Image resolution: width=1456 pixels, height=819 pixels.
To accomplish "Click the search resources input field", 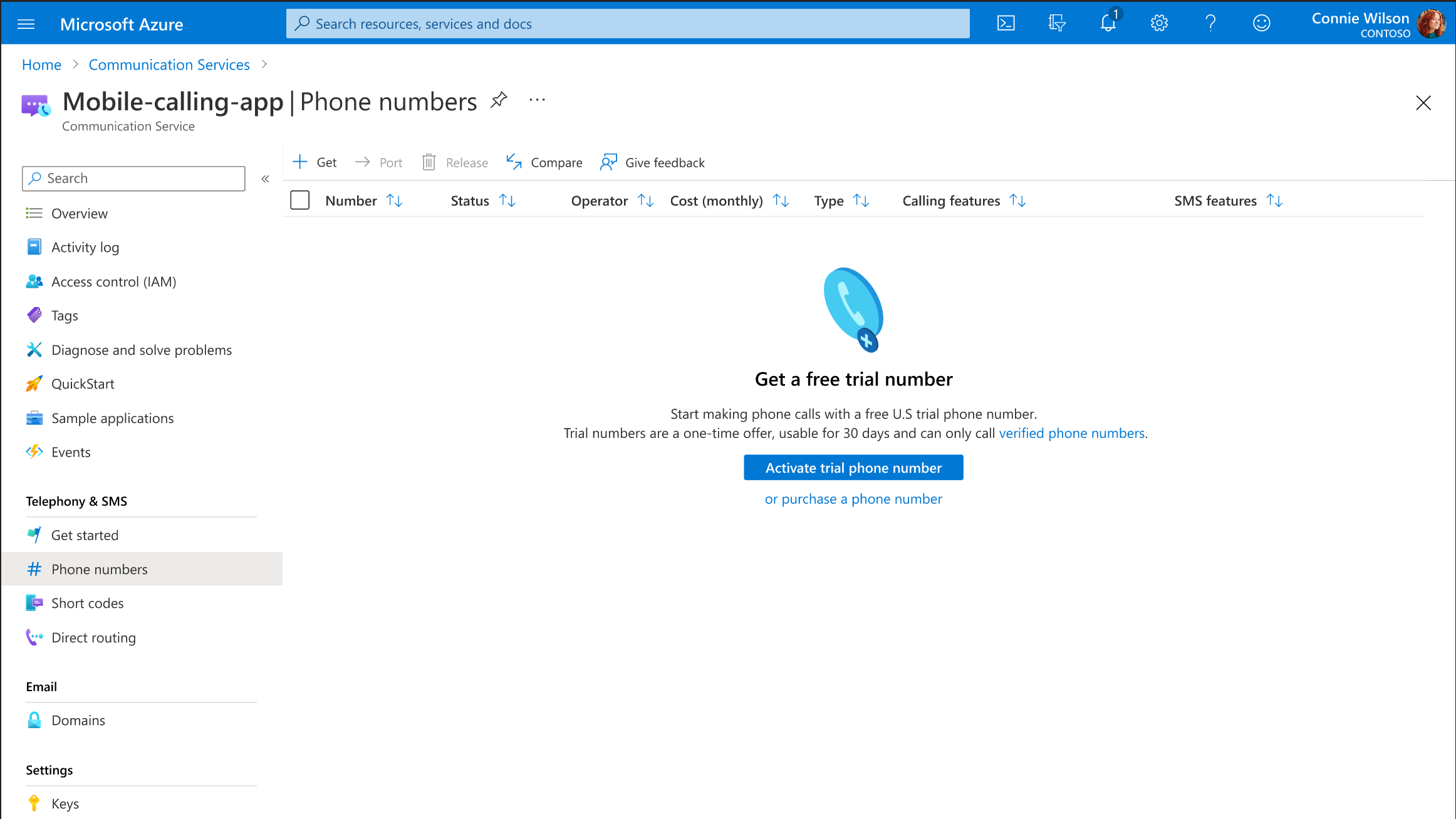I will pos(627,23).
